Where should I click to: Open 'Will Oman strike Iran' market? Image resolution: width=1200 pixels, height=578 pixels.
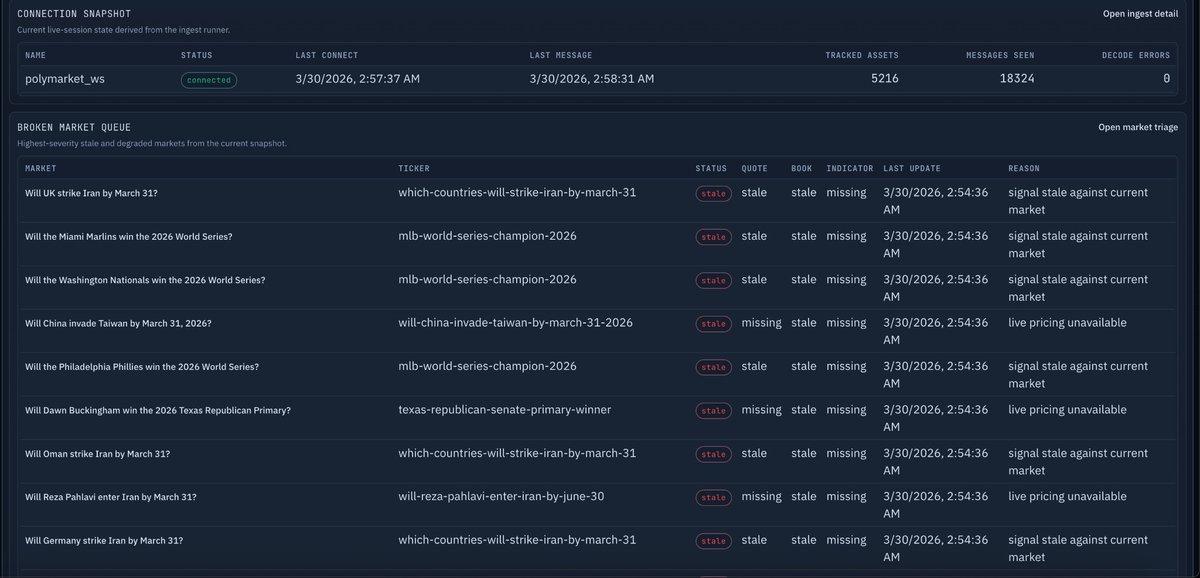pos(97,454)
